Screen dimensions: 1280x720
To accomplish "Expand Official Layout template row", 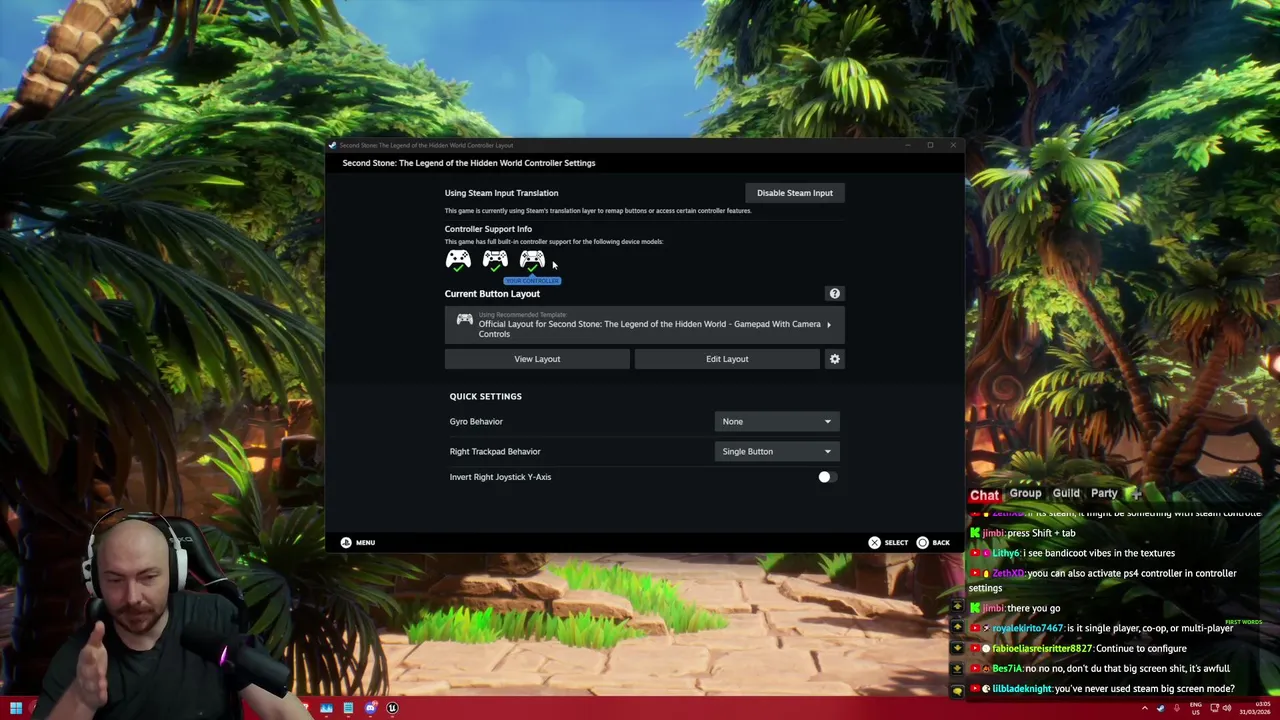I will tap(645, 325).
